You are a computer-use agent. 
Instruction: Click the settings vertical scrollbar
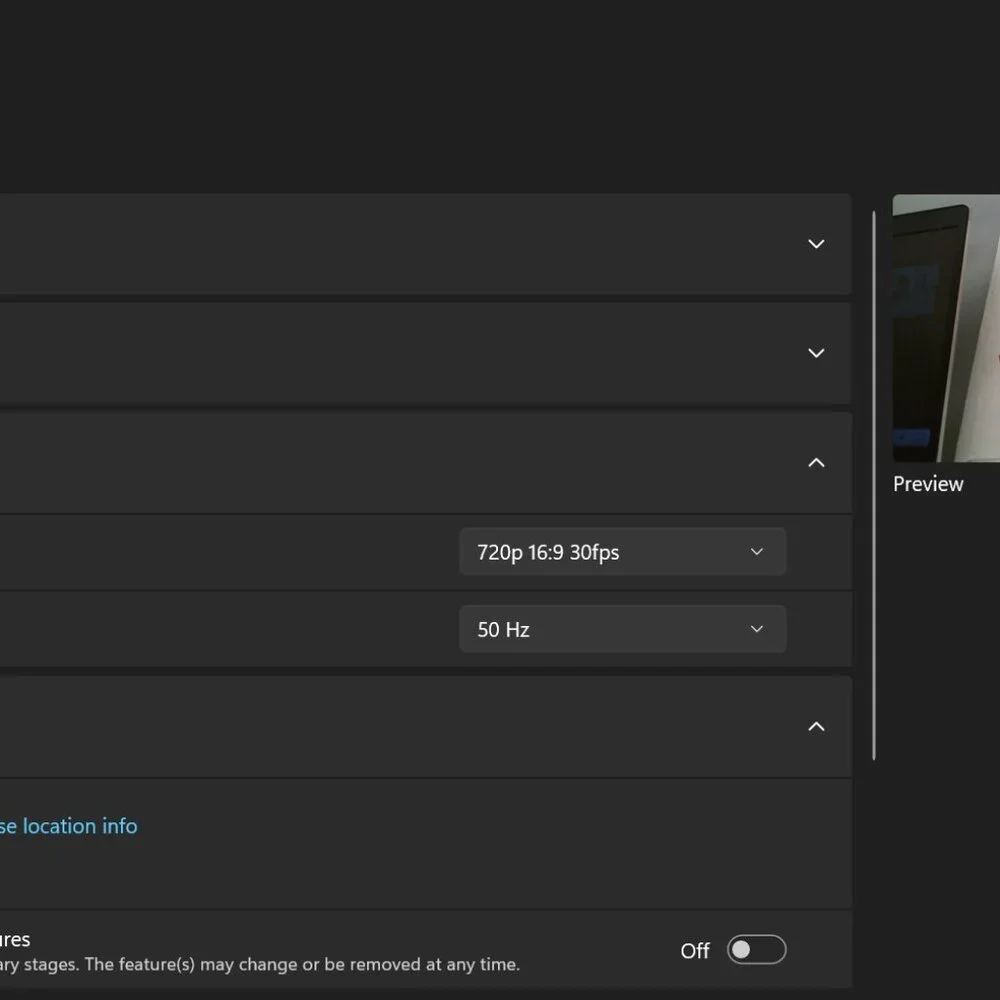pos(874,485)
